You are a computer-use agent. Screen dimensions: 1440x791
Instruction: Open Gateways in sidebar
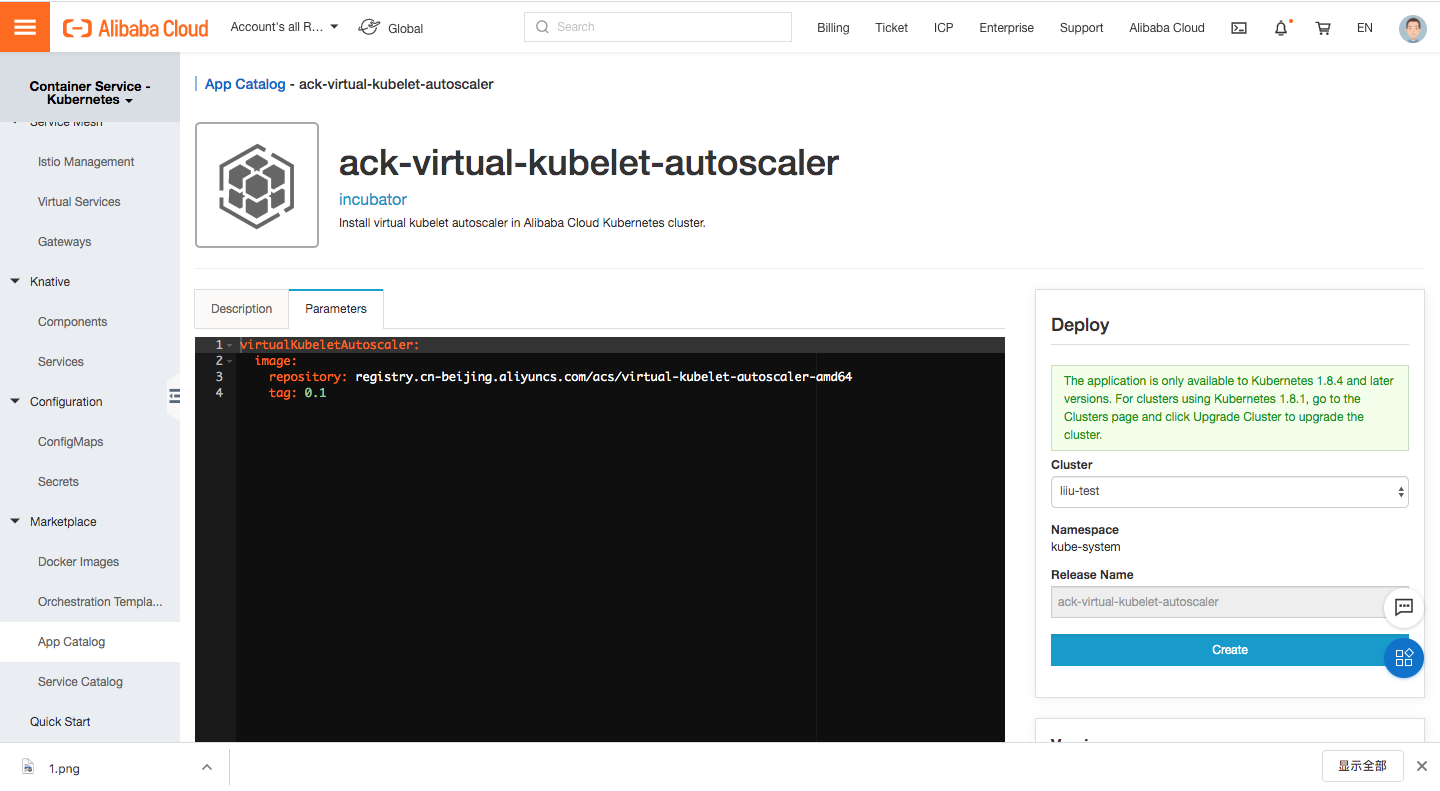[x=64, y=242]
